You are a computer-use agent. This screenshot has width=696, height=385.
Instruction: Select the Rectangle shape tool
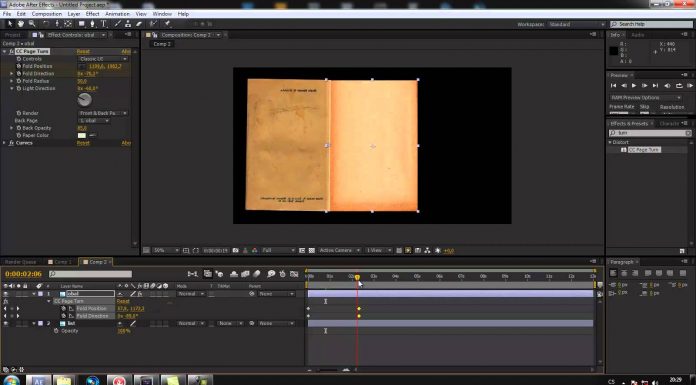click(82, 24)
